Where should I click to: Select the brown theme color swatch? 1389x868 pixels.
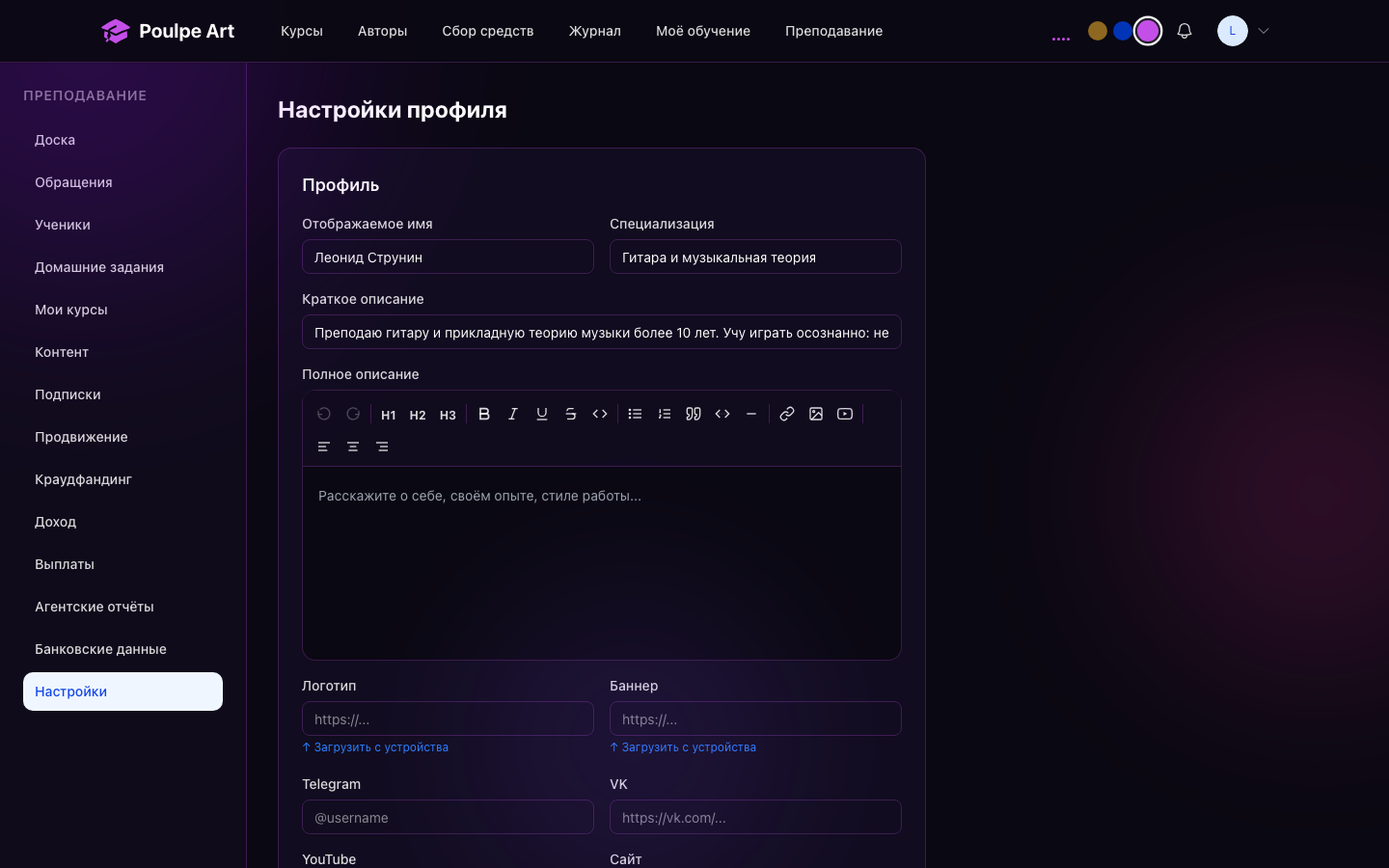[1098, 31]
